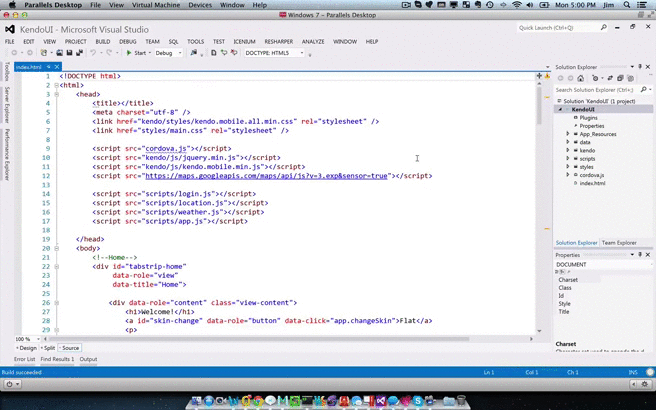Open the FILE menu in Visual Studio
Image resolution: width=656 pixels, height=410 pixels.
click(10, 41)
